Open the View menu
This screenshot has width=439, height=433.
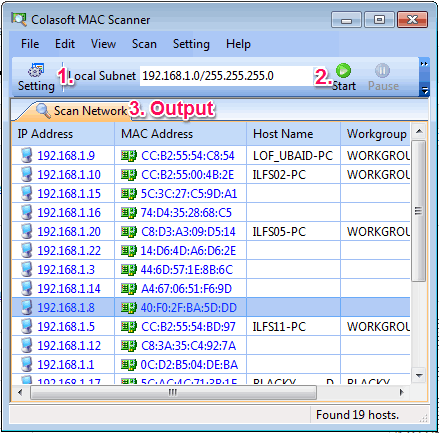coord(103,44)
